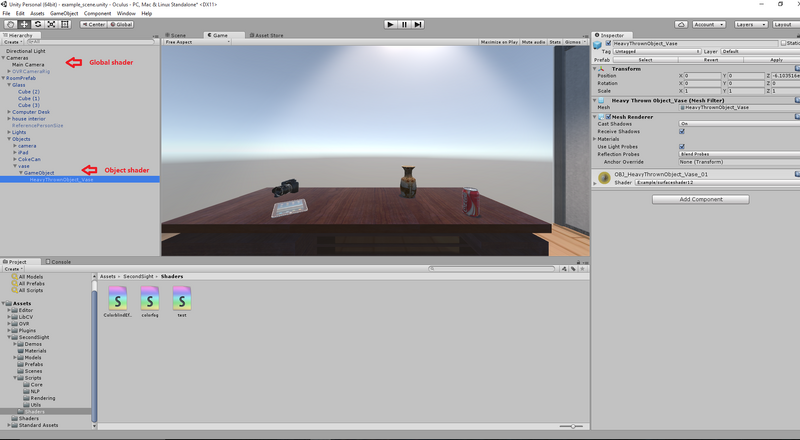Expand the CokeCan node
Viewport: 800px width, 440px height.
pyautogui.click(x=15, y=159)
